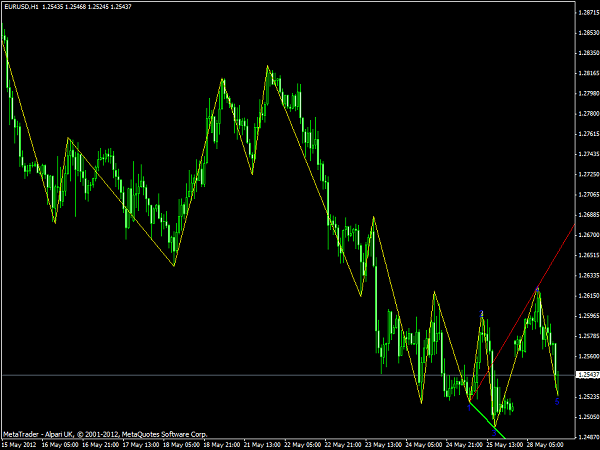Screen dimensions: 600x450
Task: Click the 18 May 21:00 time label
Action: pyautogui.click(x=222, y=445)
